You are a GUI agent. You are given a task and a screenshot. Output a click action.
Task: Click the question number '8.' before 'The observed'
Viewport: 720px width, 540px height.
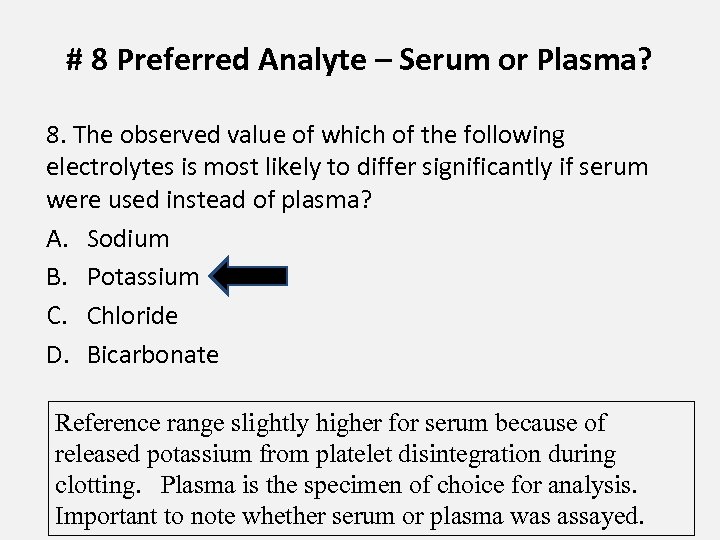55,135
